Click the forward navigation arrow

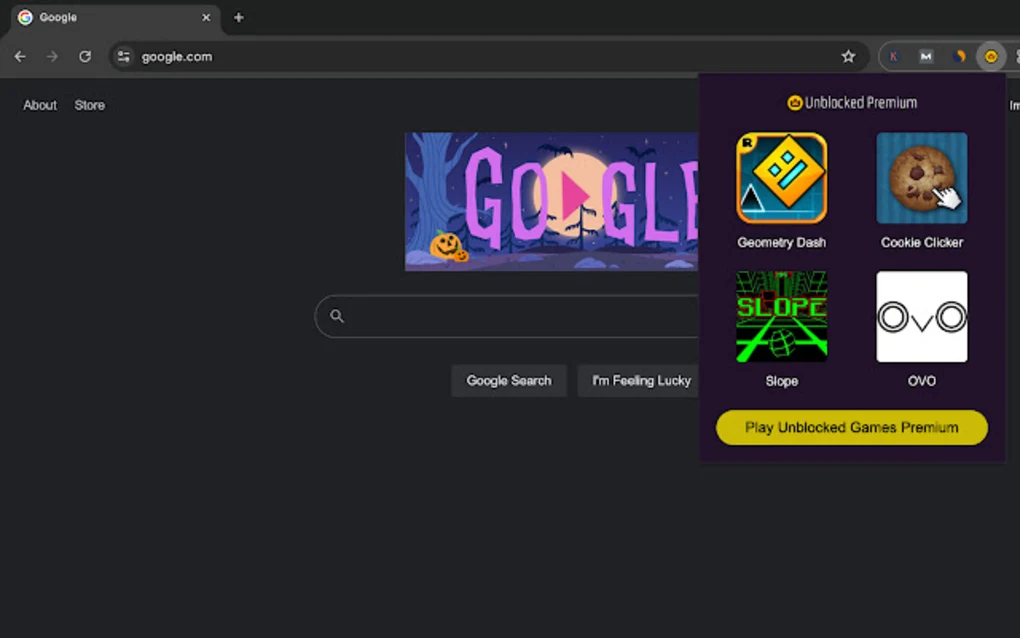click(52, 56)
